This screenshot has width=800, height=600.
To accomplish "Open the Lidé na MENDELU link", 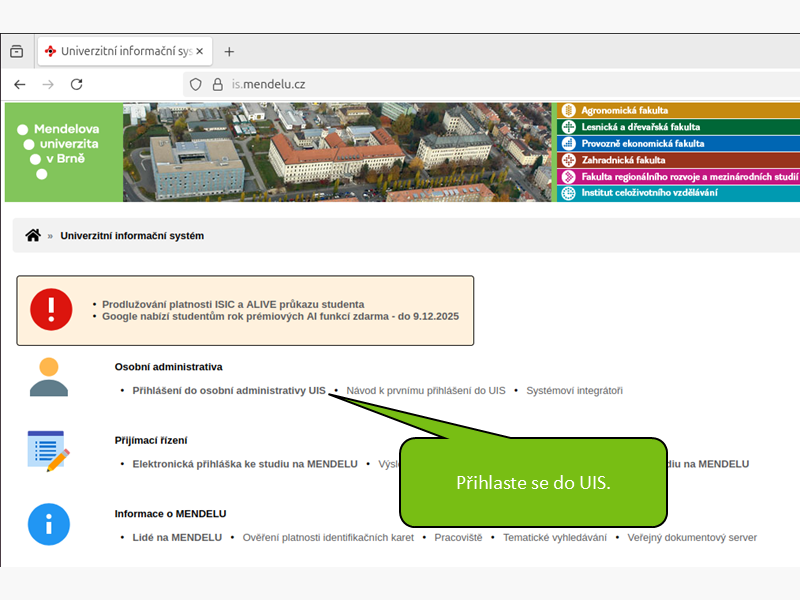I will pos(177,537).
